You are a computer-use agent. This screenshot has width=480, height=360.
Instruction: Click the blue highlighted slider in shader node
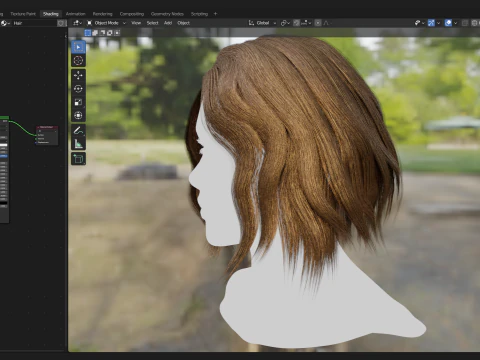pyautogui.click(x=3, y=156)
